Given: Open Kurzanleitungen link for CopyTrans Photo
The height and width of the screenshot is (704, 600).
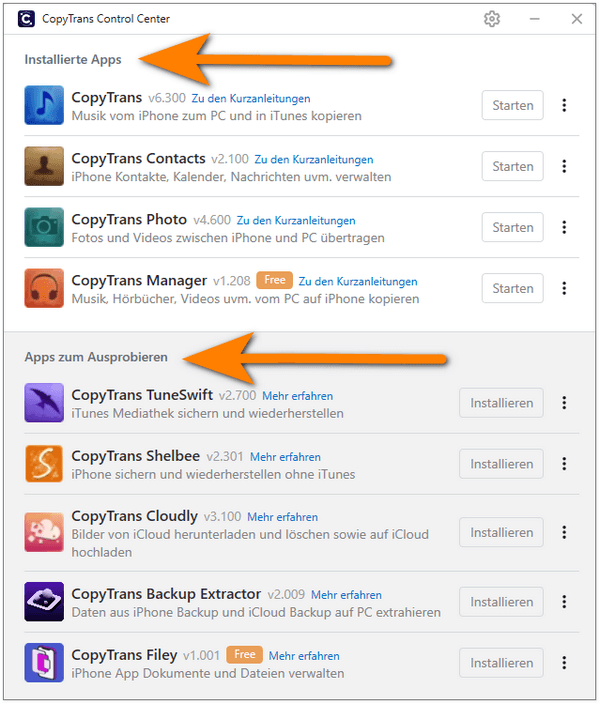Looking at the screenshot, I should tap(296, 221).
